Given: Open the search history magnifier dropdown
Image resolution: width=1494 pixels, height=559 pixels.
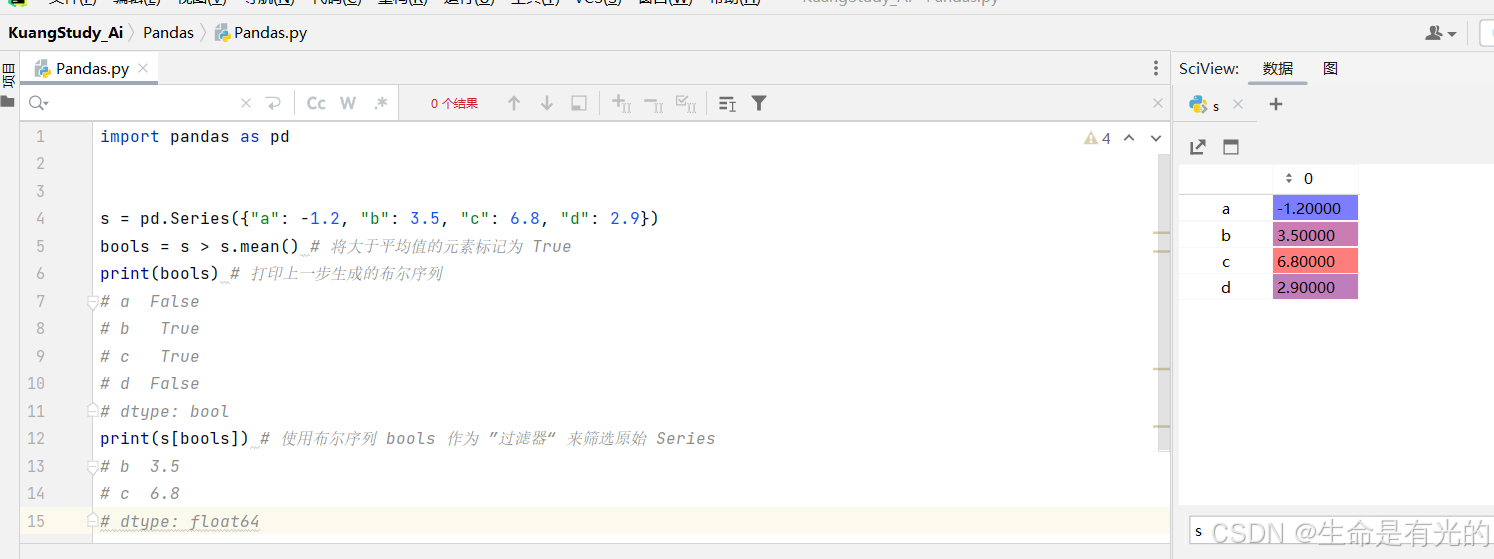Looking at the screenshot, I should pos(39,103).
